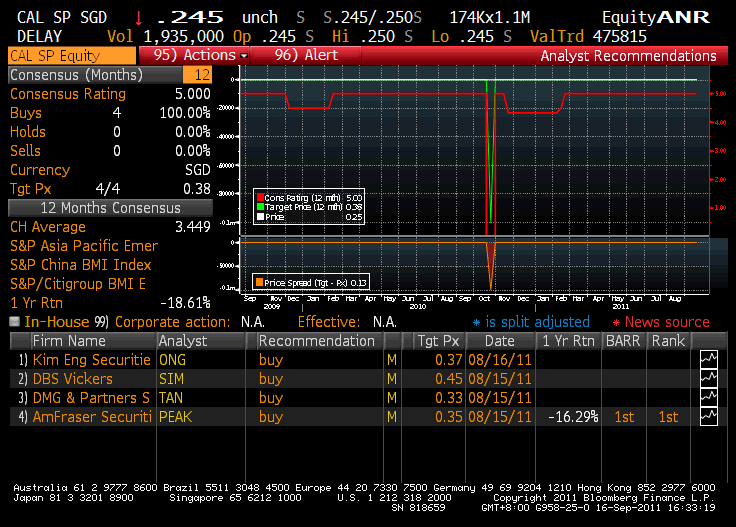Sort by Recommendation column header

click(x=320, y=341)
